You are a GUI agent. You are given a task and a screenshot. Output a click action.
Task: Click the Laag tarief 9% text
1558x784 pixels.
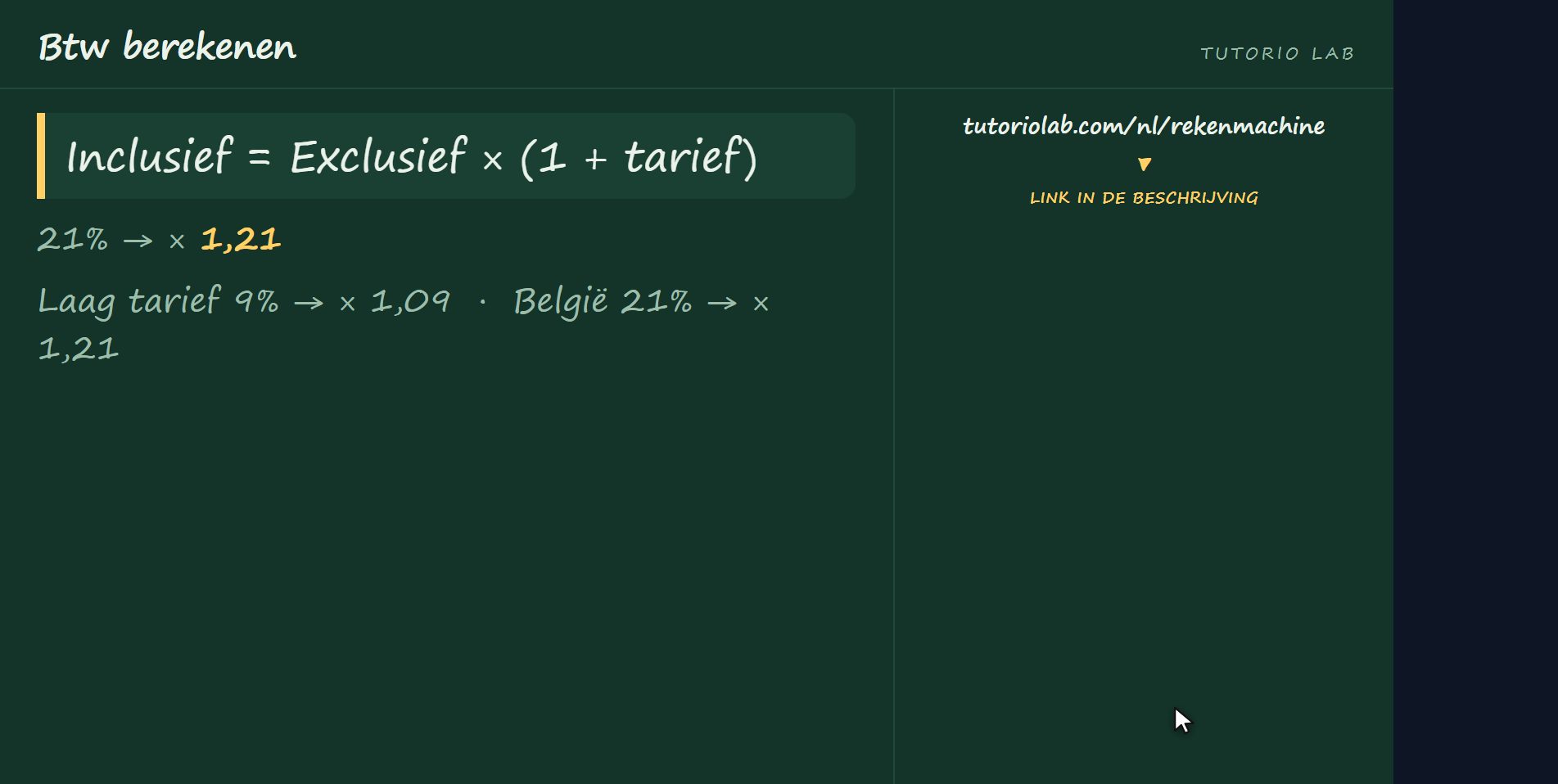click(158, 302)
